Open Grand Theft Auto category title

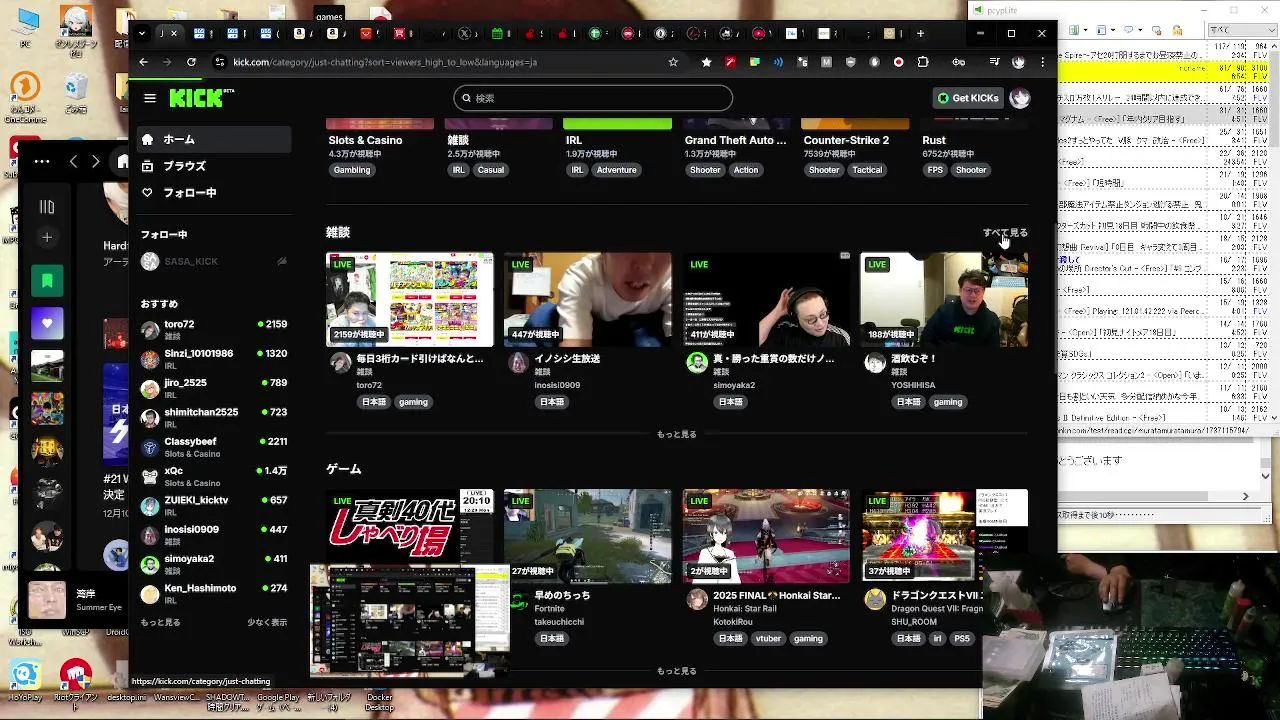point(735,140)
